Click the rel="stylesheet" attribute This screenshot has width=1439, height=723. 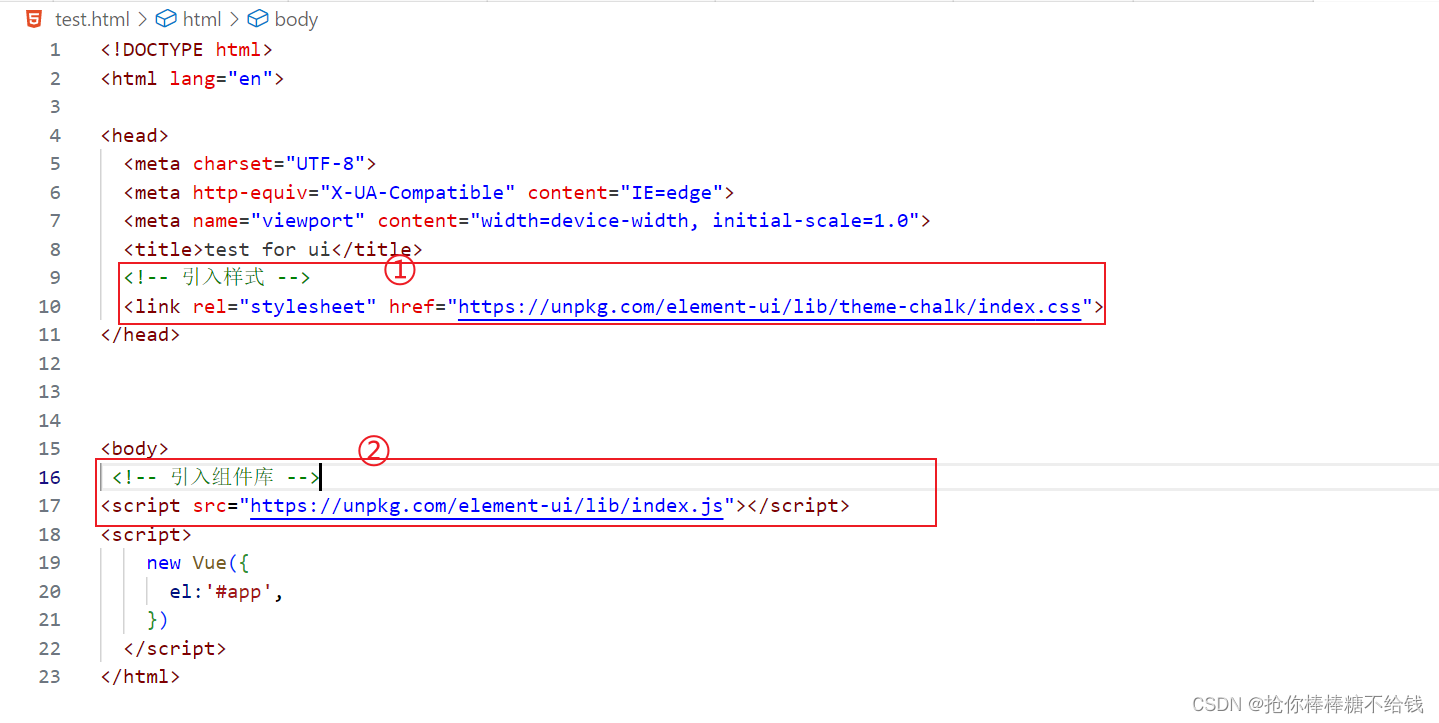click(285, 306)
